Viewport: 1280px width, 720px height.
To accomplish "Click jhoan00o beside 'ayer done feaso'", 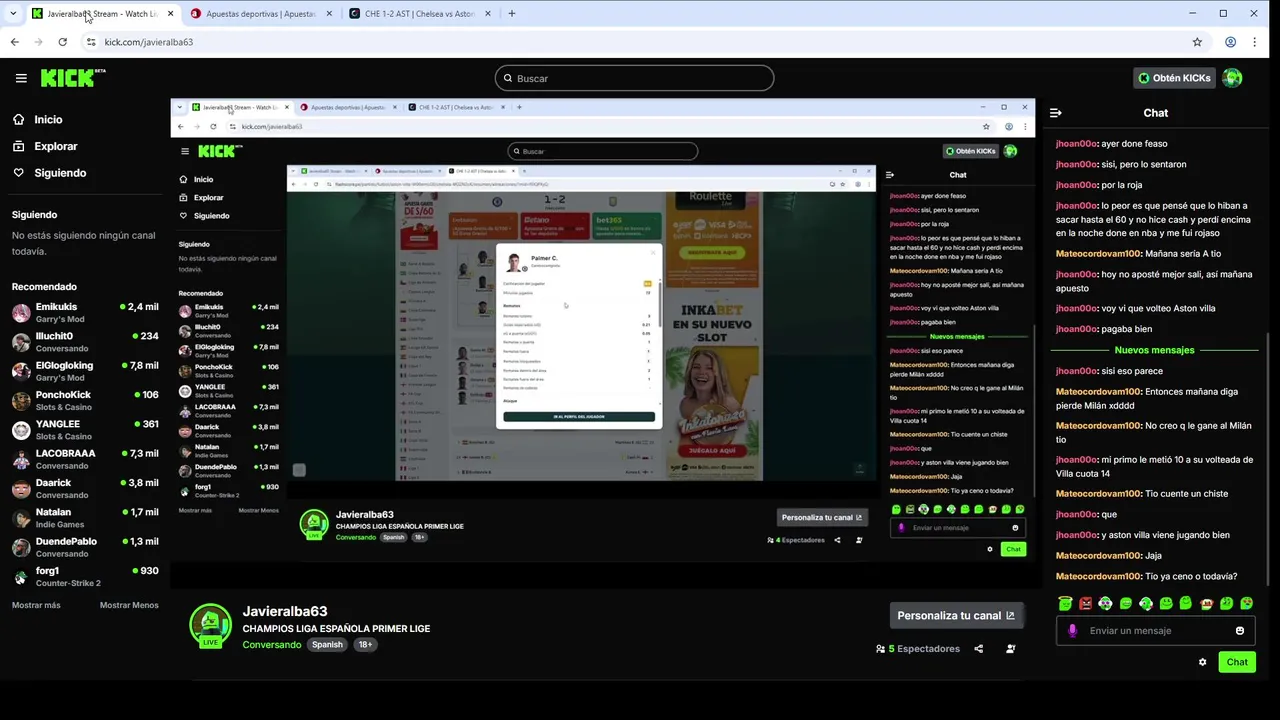I will tap(1076, 144).
